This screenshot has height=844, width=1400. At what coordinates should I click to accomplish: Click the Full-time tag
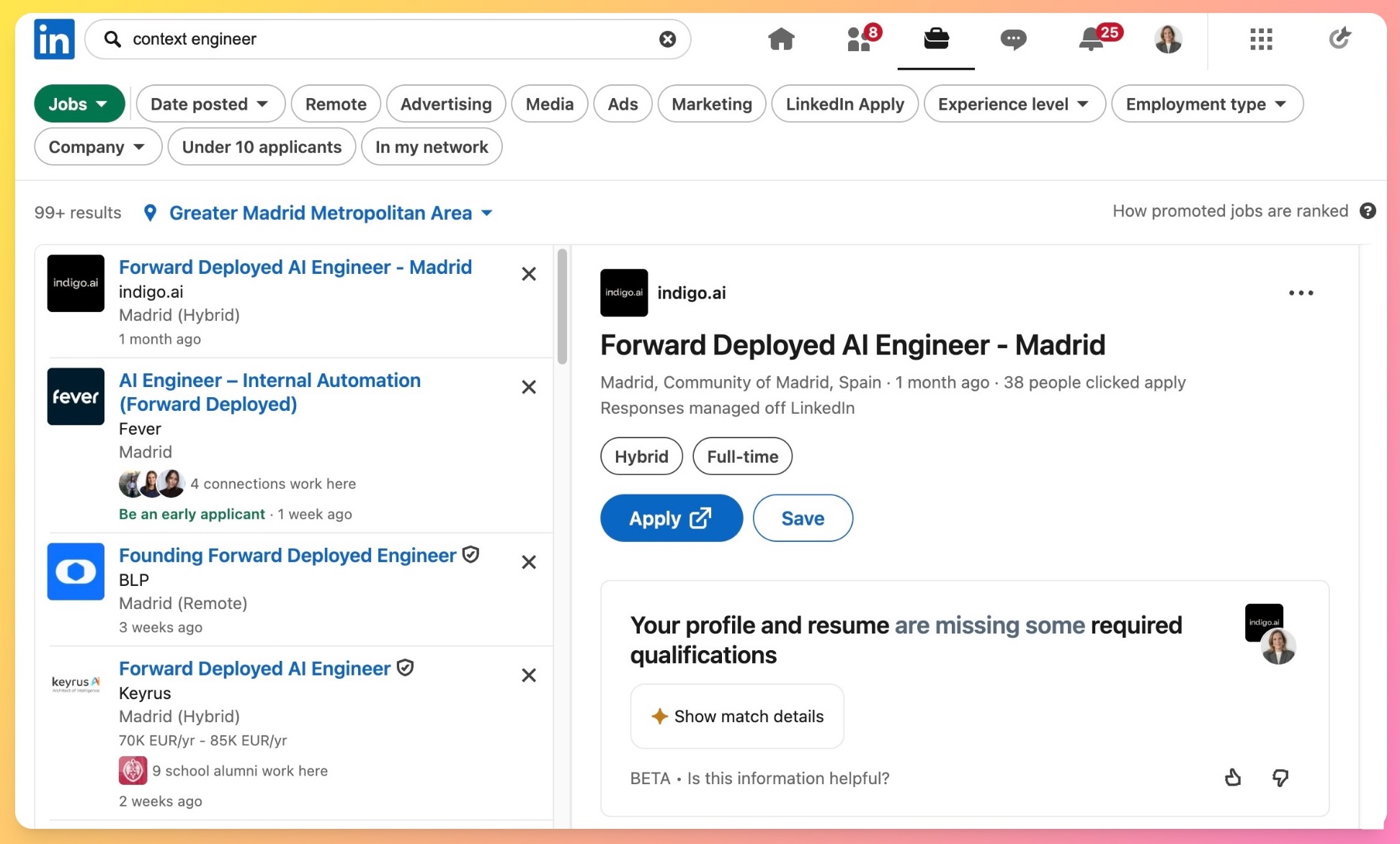coord(742,456)
